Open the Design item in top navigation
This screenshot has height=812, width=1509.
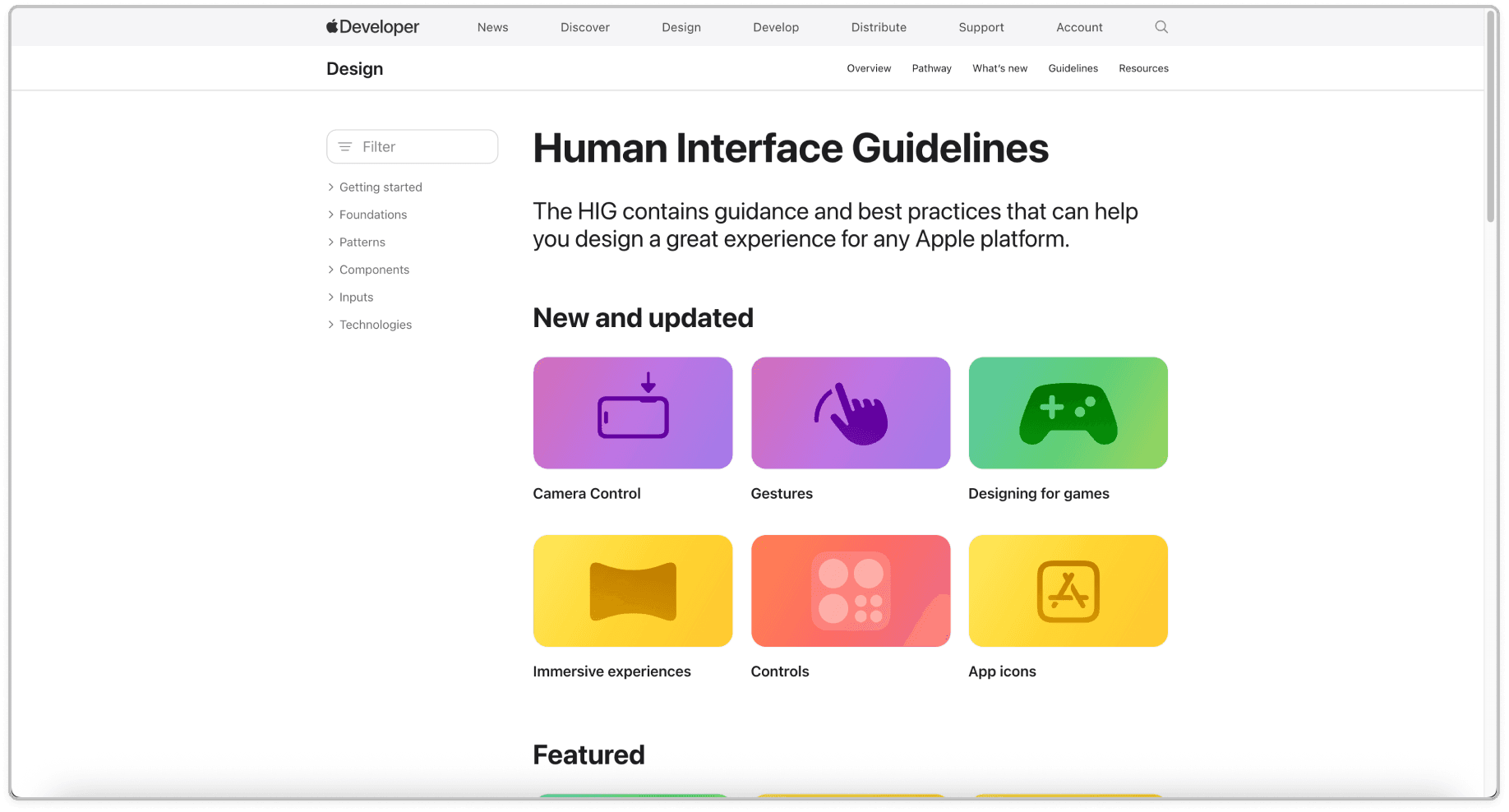(x=681, y=27)
